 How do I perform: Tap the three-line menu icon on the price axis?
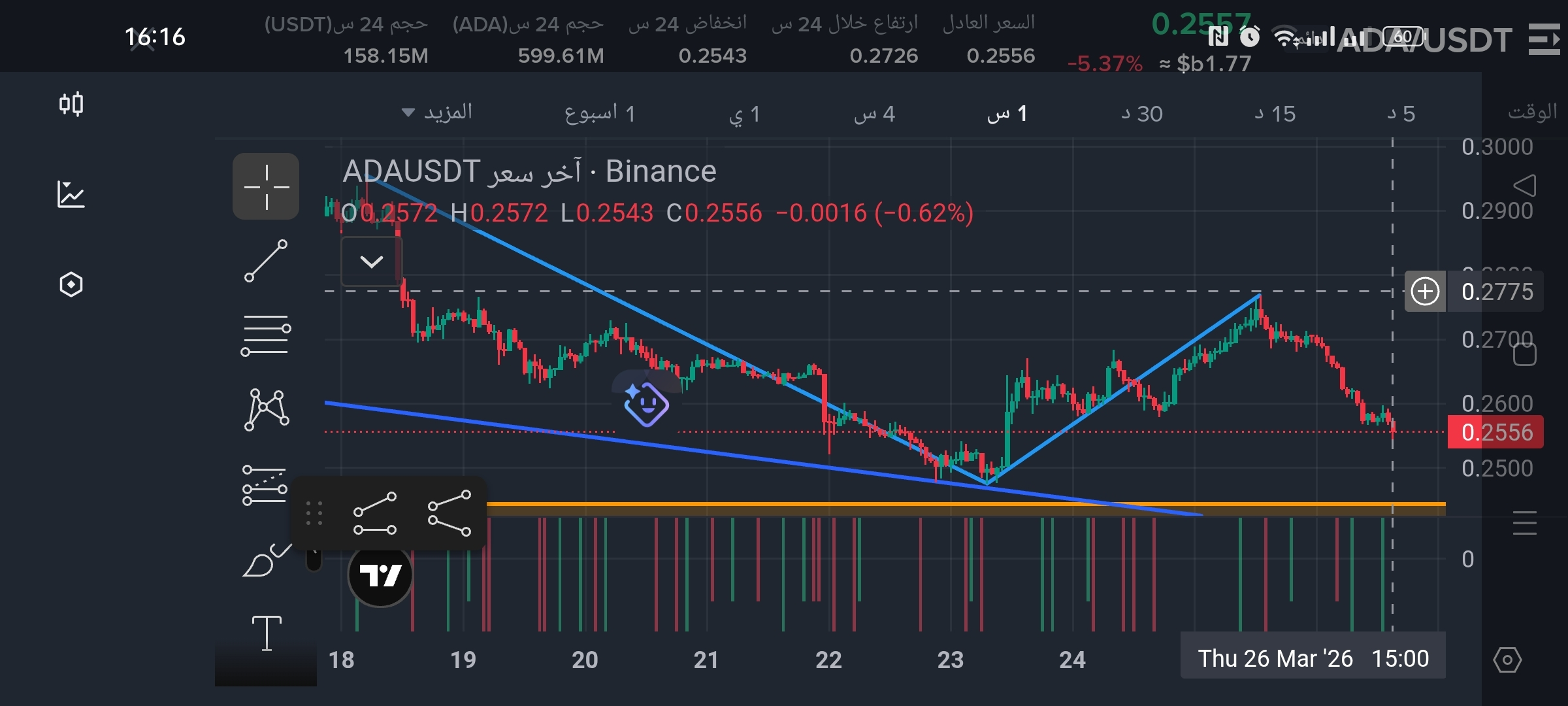[1524, 524]
